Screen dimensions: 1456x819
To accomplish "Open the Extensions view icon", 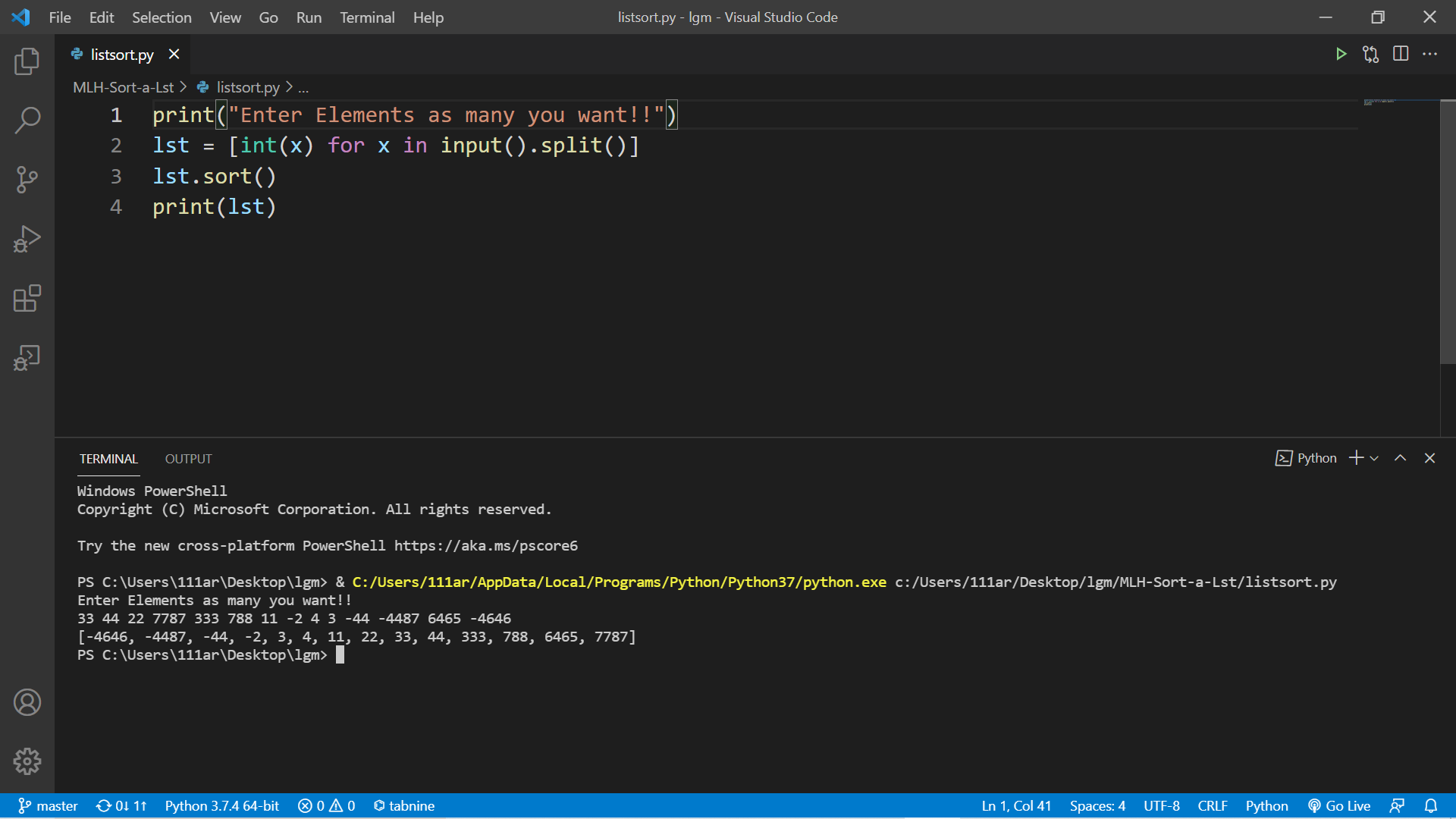I will click(27, 298).
